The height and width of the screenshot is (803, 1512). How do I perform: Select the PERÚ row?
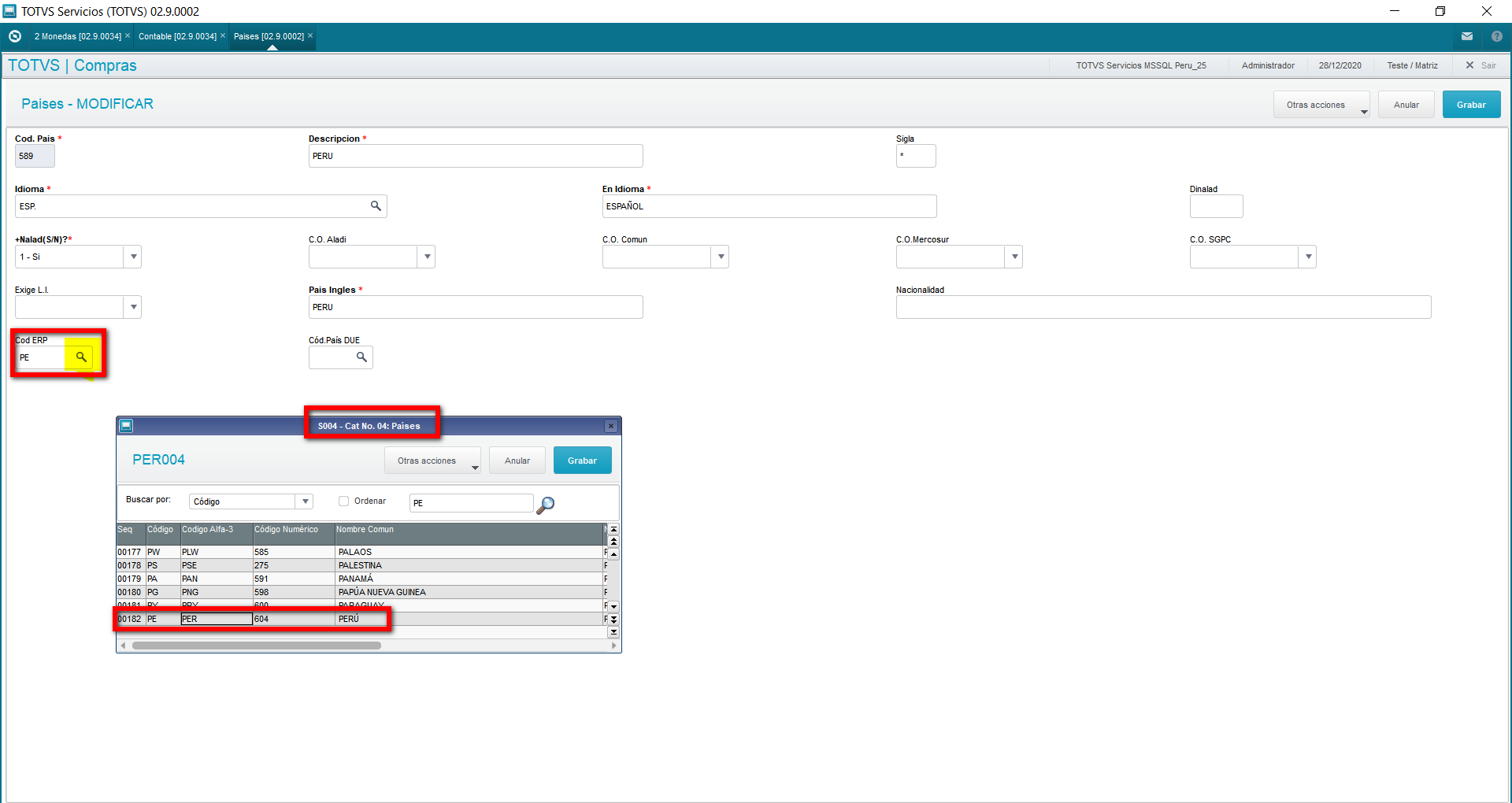pos(360,619)
